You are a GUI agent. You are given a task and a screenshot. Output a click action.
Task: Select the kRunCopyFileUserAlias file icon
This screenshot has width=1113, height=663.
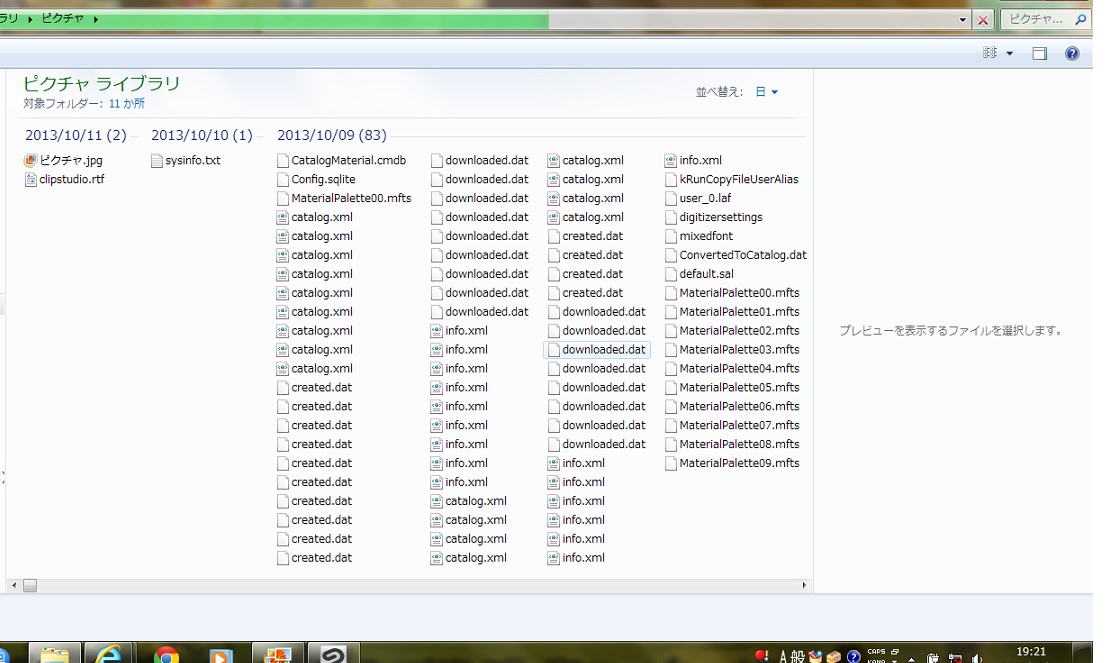tap(671, 180)
